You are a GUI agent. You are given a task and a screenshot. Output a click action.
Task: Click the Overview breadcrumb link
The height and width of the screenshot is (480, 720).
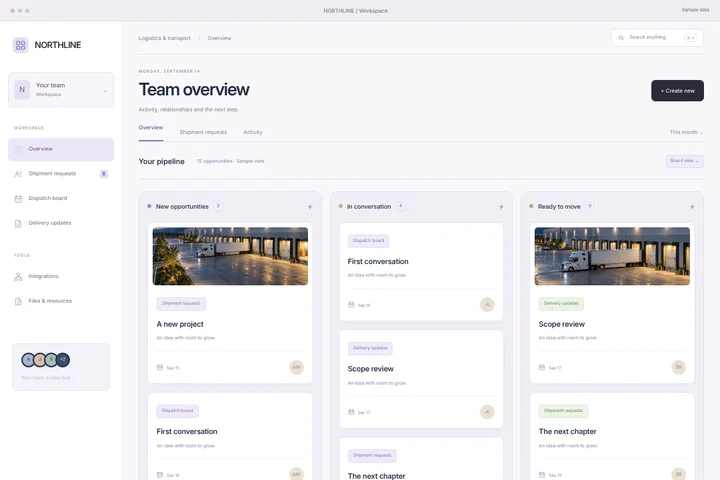[x=219, y=38]
